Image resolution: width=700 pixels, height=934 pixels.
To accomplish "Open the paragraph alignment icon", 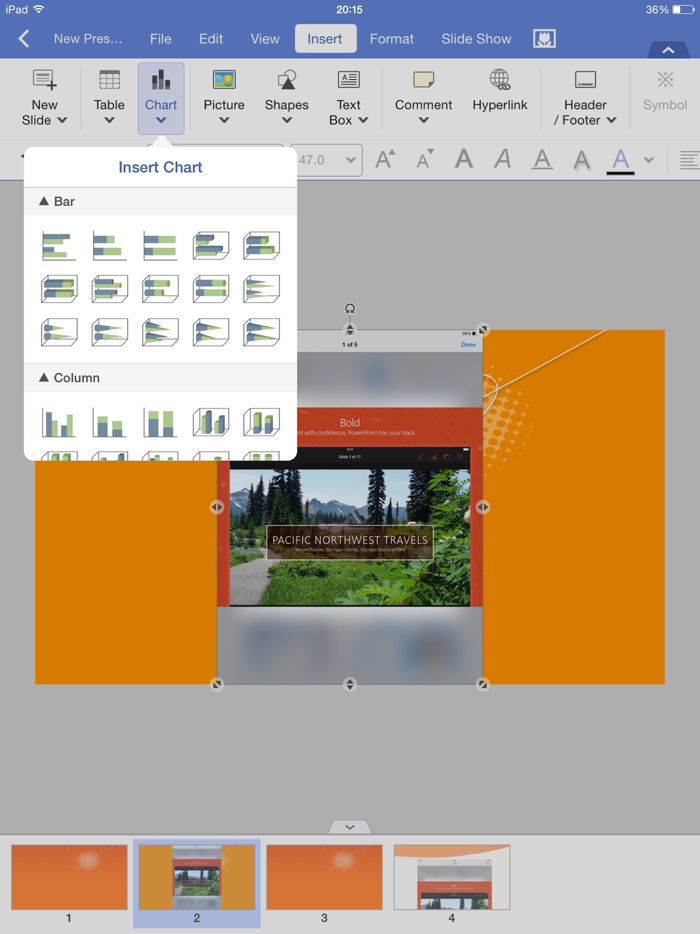I will [x=689, y=160].
